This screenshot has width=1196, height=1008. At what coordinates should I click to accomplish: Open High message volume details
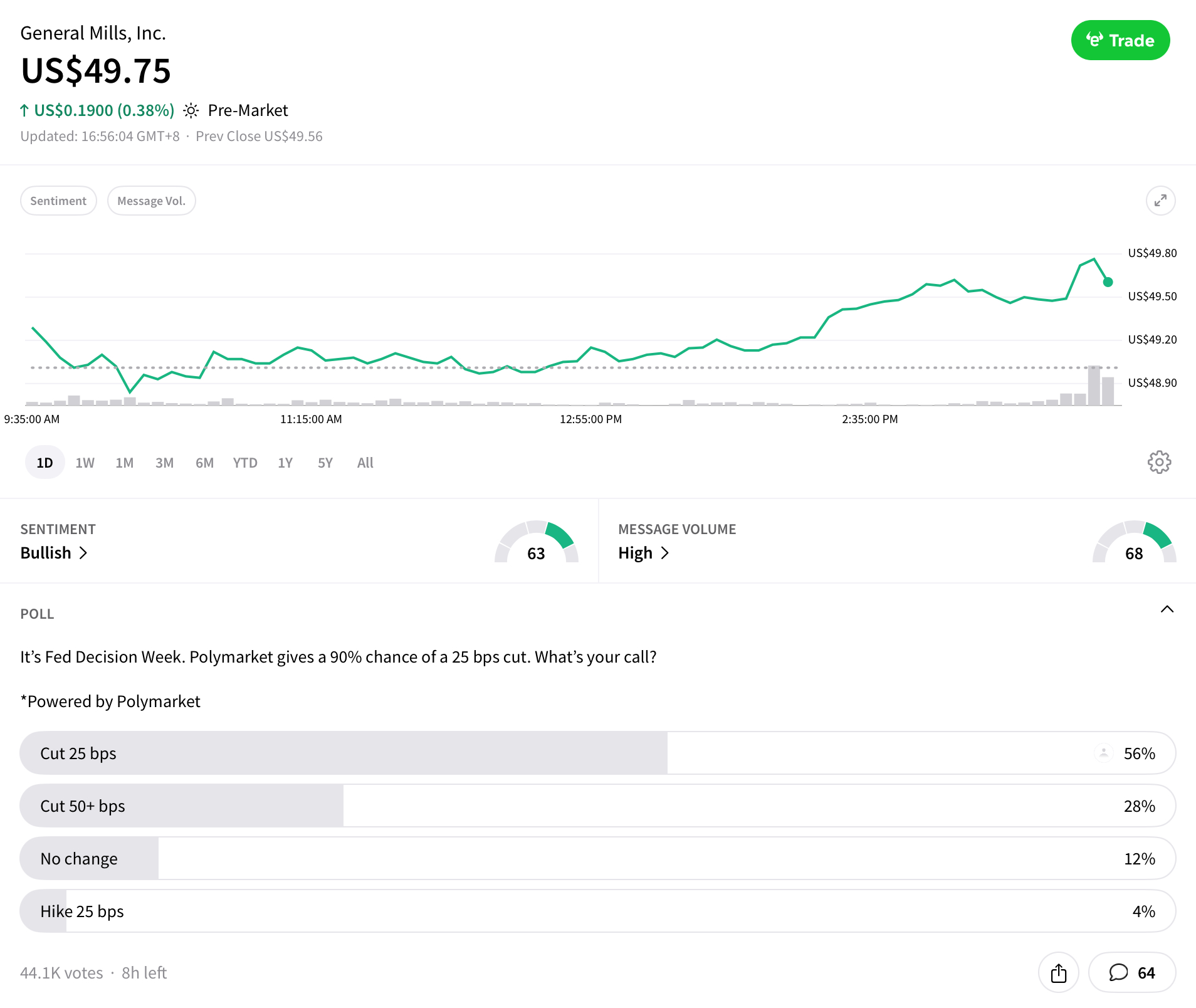pos(643,553)
